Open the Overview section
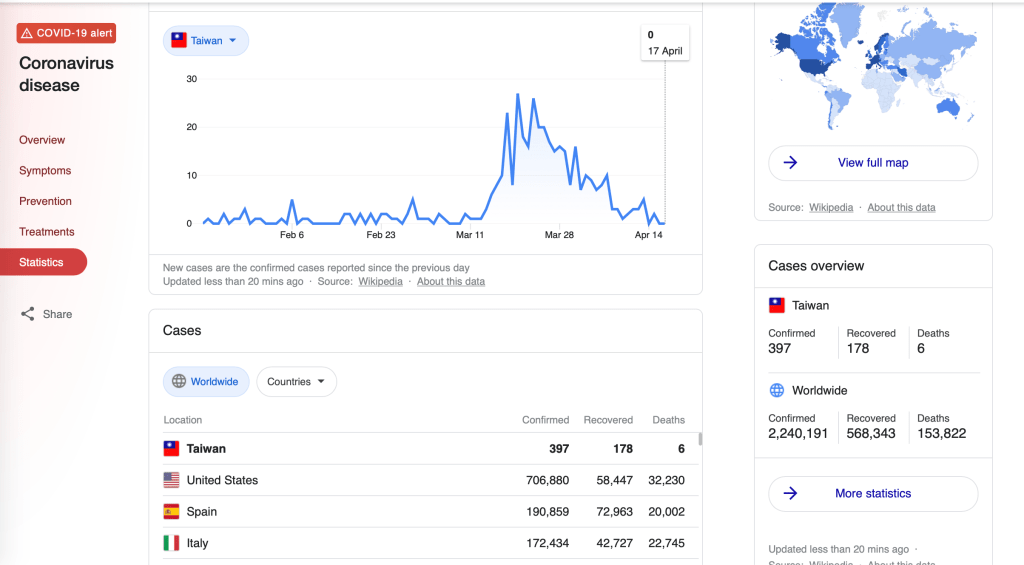The image size is (1024, 565). pyautogui.click(x=42, y=140)
